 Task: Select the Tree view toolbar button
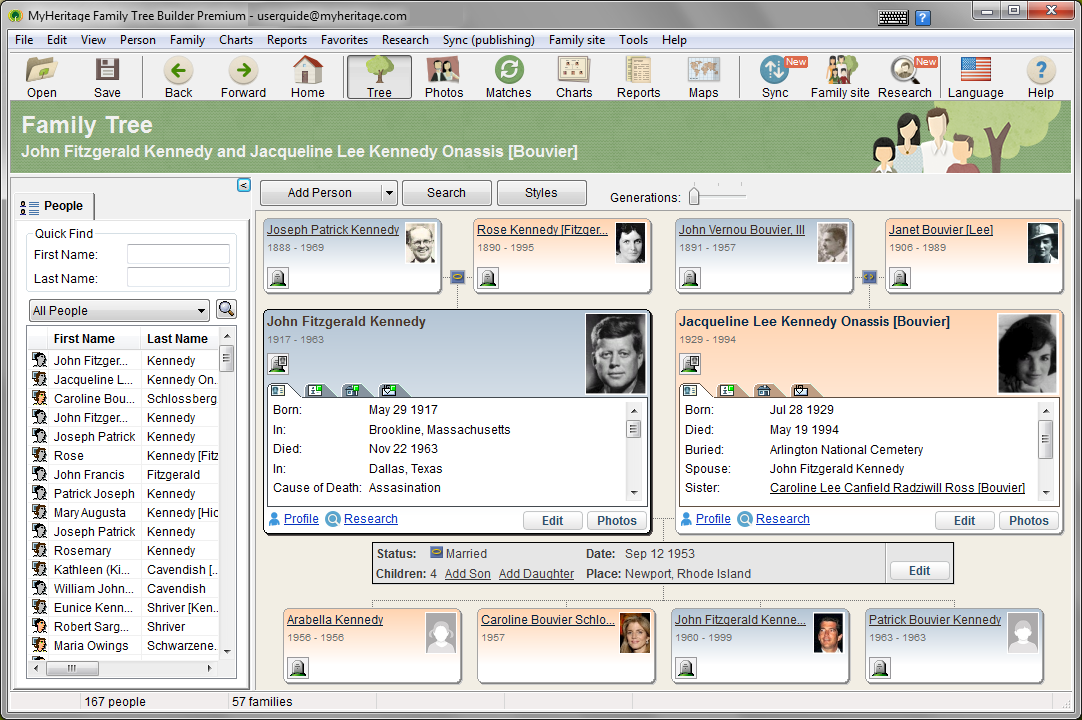click(379, 77)
